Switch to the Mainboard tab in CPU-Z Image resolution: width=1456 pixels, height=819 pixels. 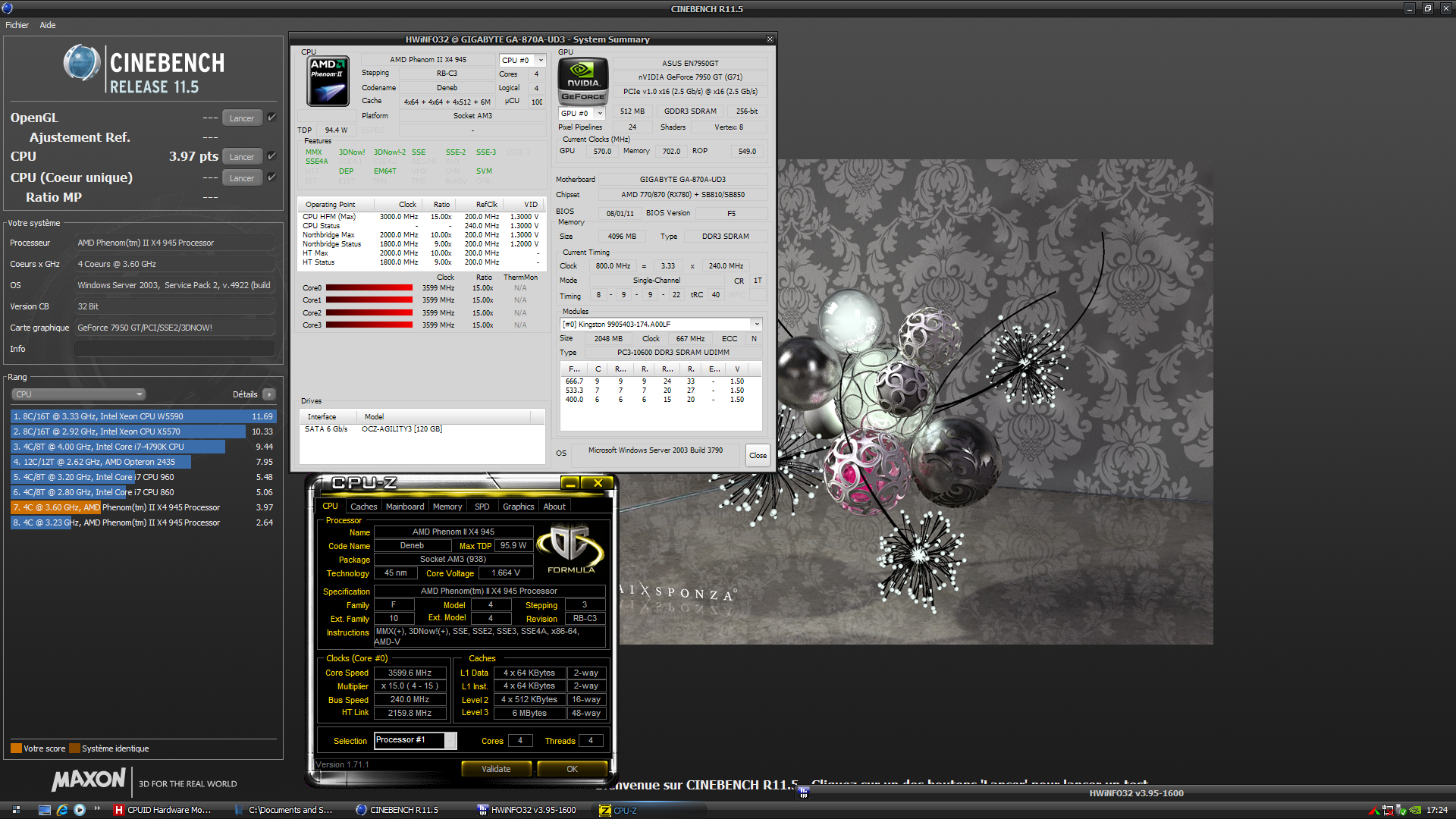coord(405,507)
